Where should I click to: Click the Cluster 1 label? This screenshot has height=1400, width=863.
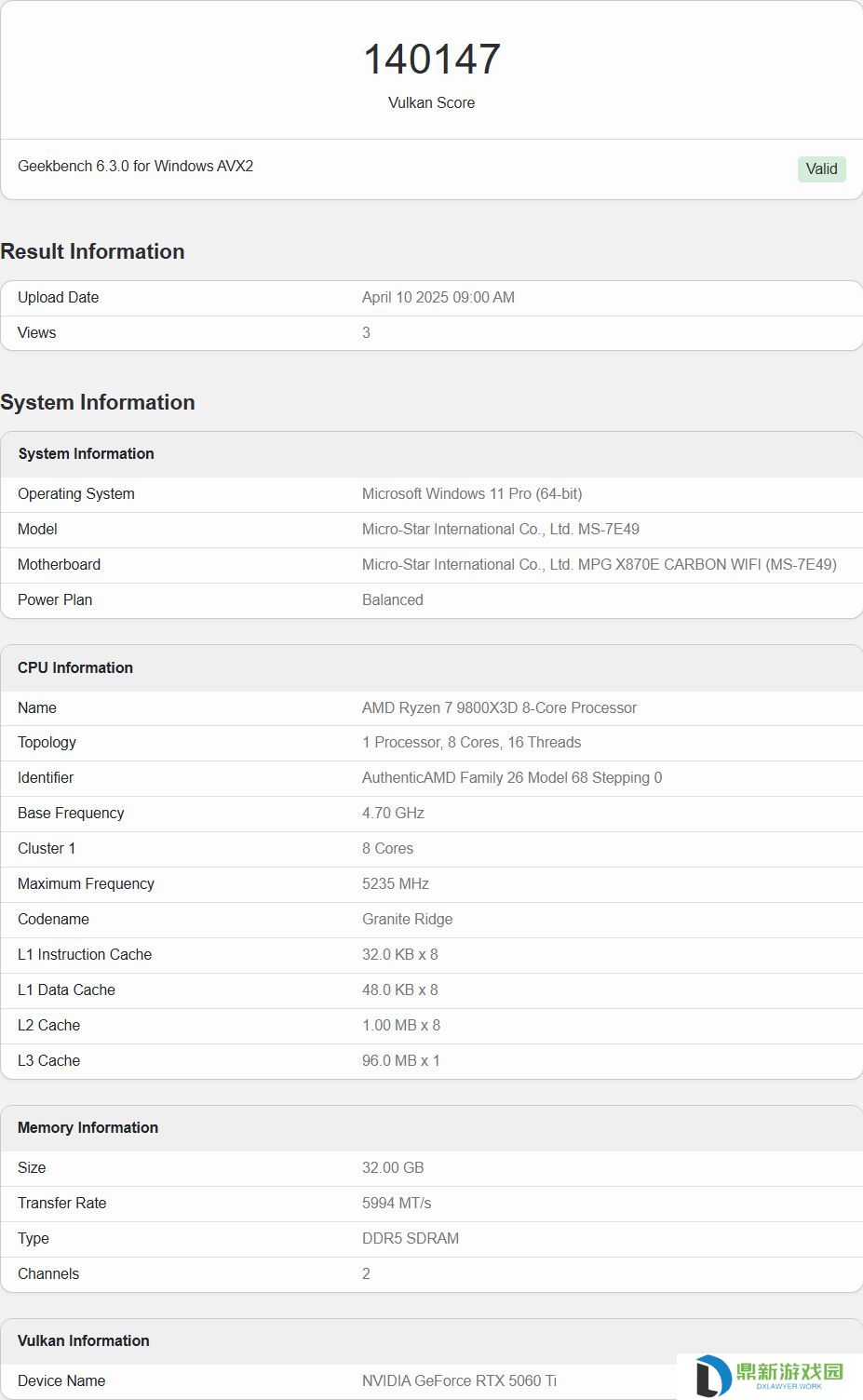pos(47,848)
